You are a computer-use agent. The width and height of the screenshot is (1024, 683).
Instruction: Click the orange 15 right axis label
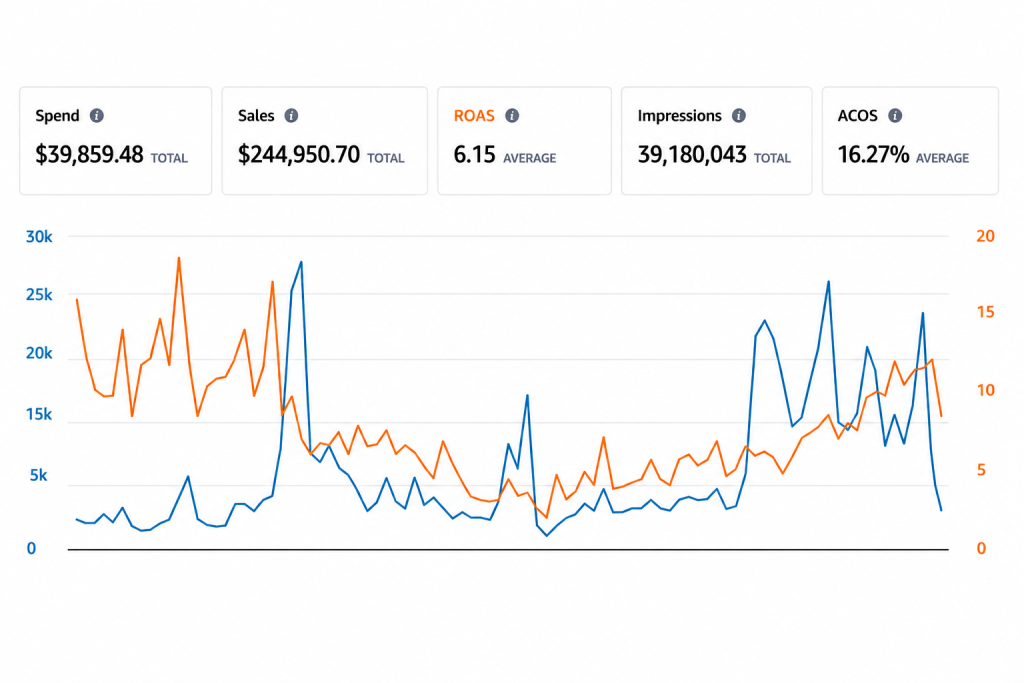coord(985,312)
